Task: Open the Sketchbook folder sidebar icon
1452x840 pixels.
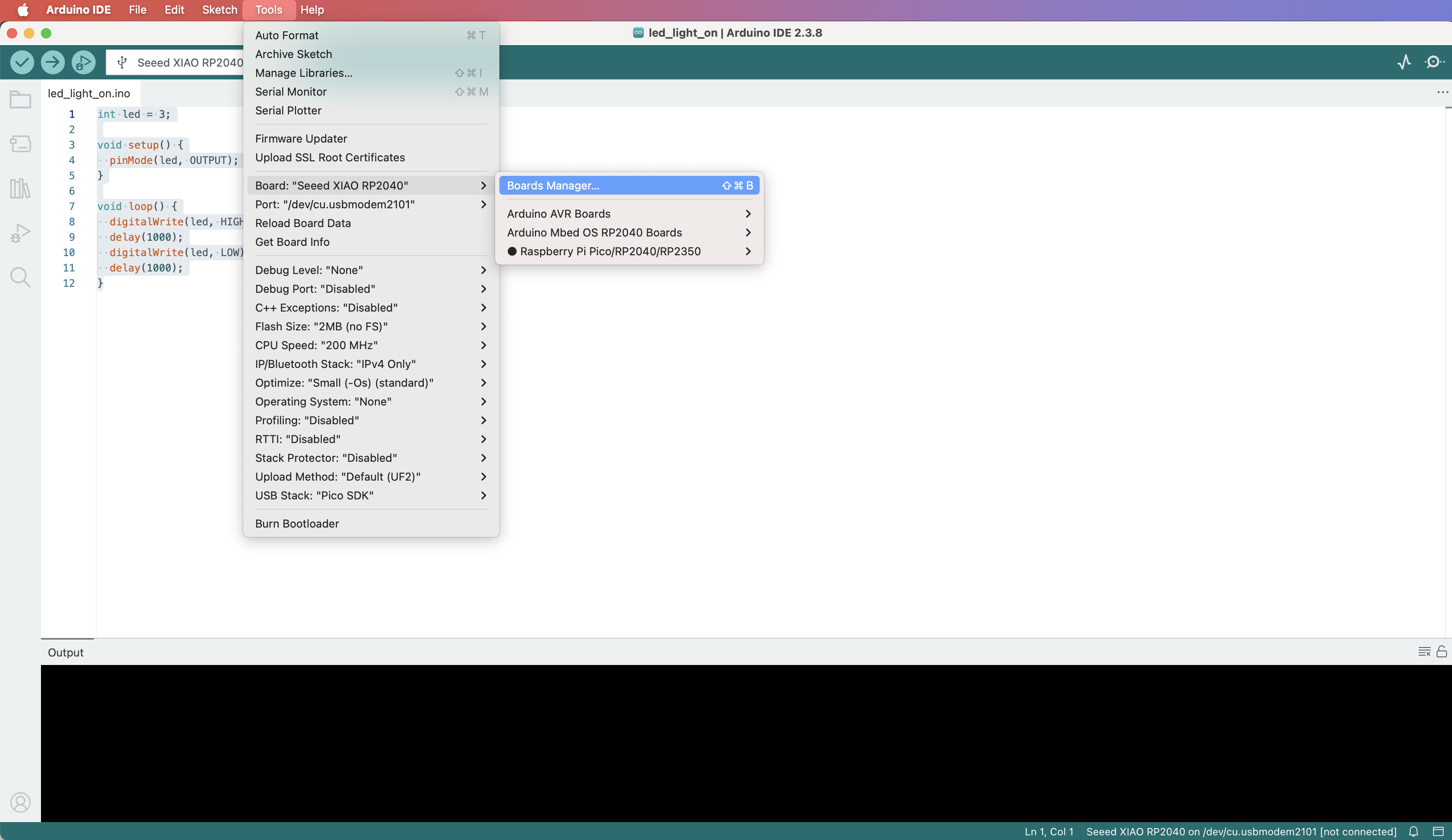Action: tap(20, 100)
